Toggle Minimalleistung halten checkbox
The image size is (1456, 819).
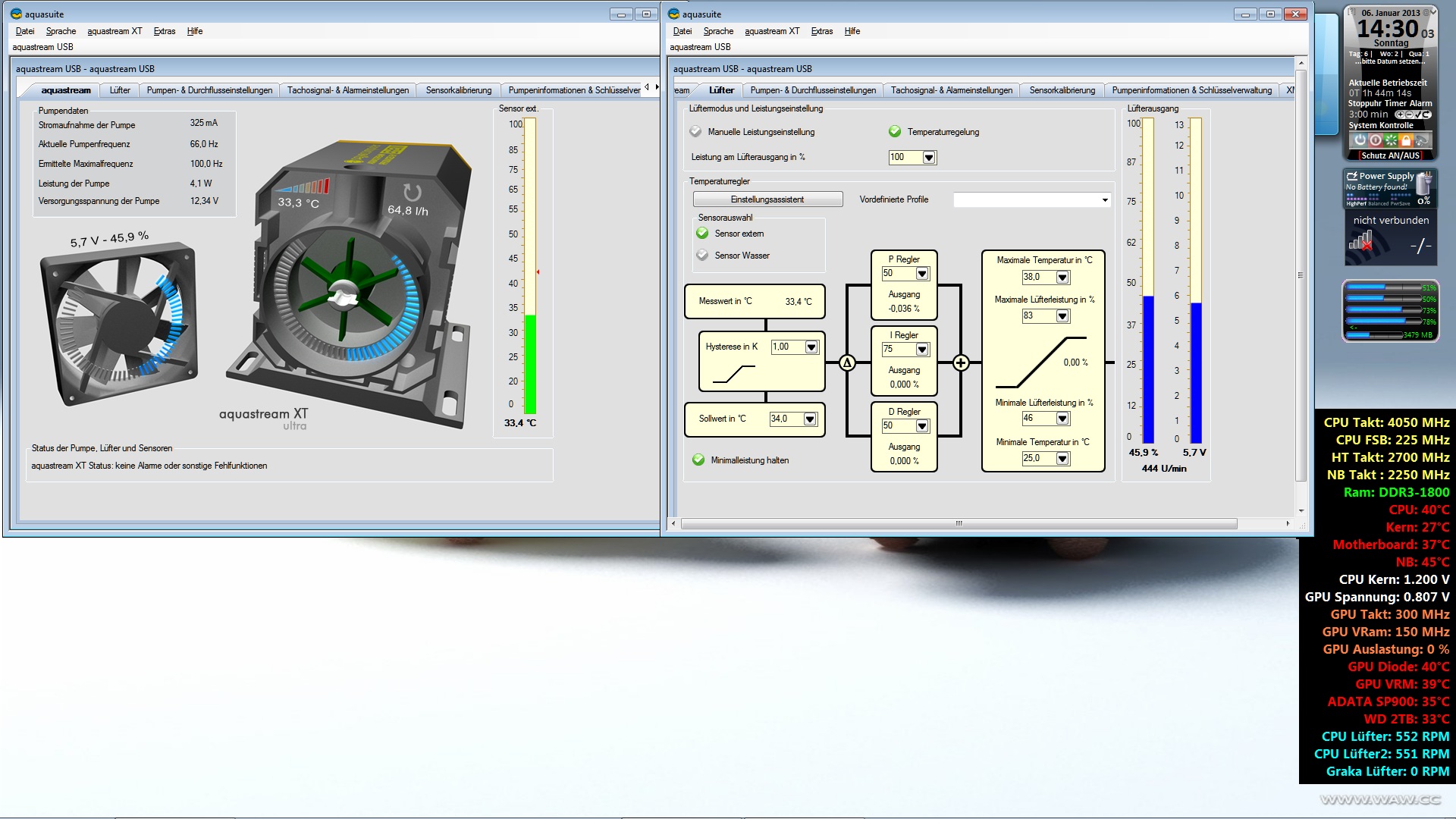(x=698, y=460)
